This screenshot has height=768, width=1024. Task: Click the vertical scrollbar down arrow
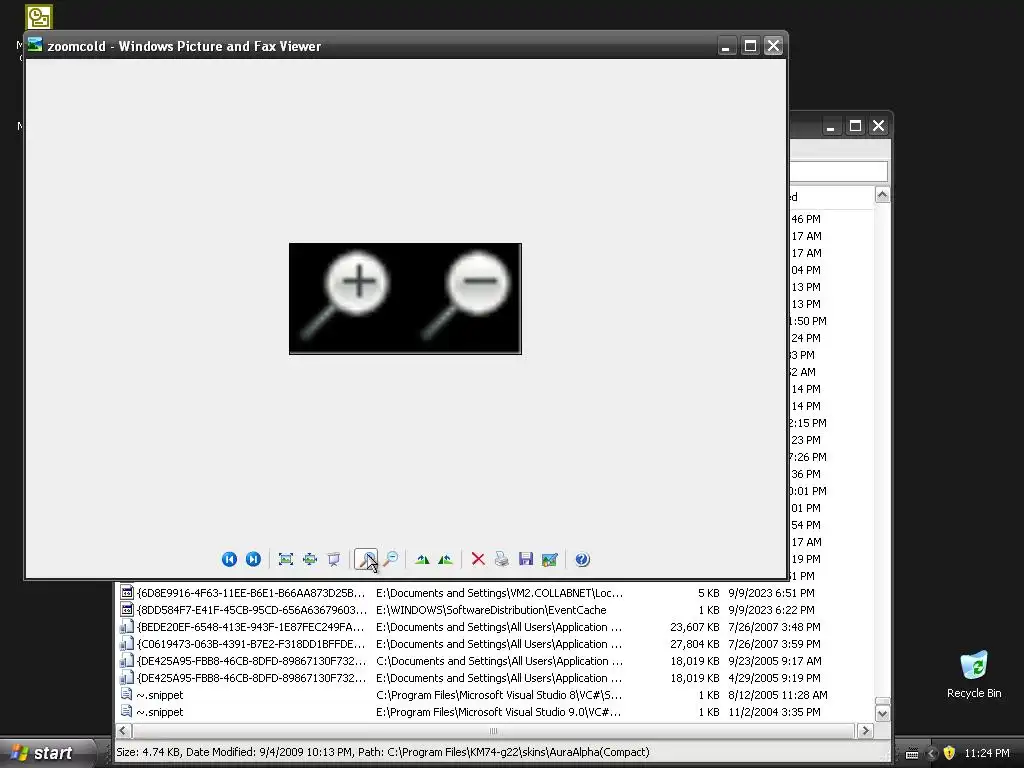pyautogui.click(x=882, y=713)
